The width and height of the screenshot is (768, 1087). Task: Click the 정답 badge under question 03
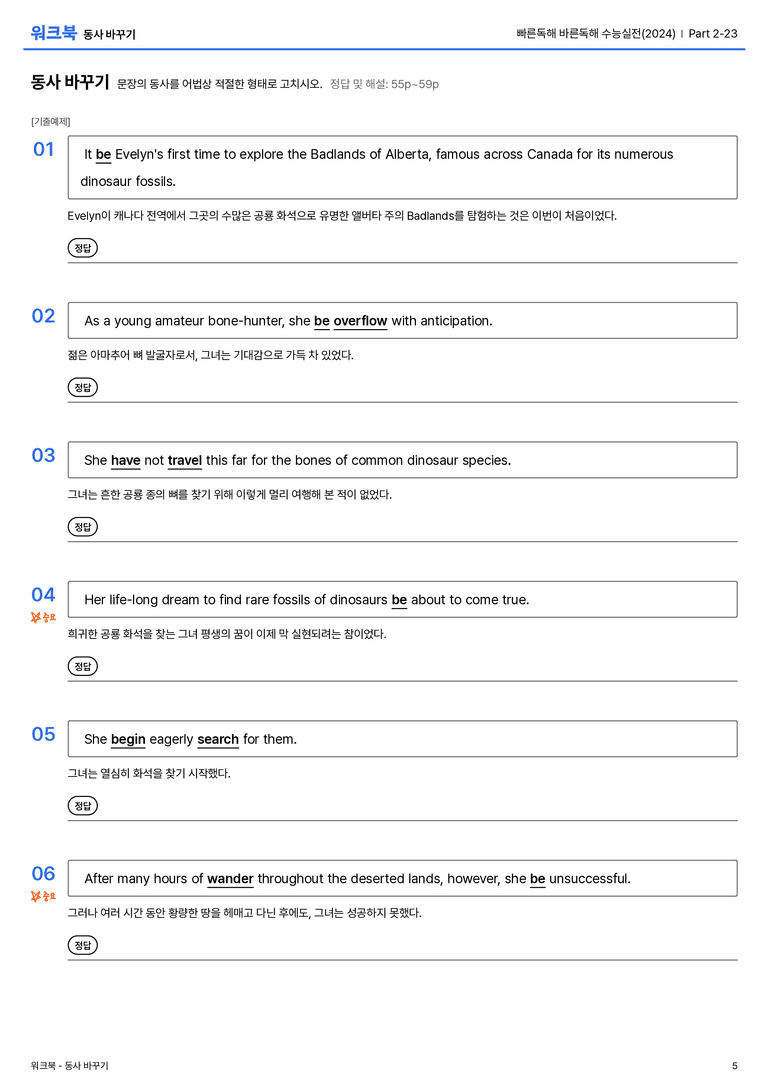pos(82,526)
